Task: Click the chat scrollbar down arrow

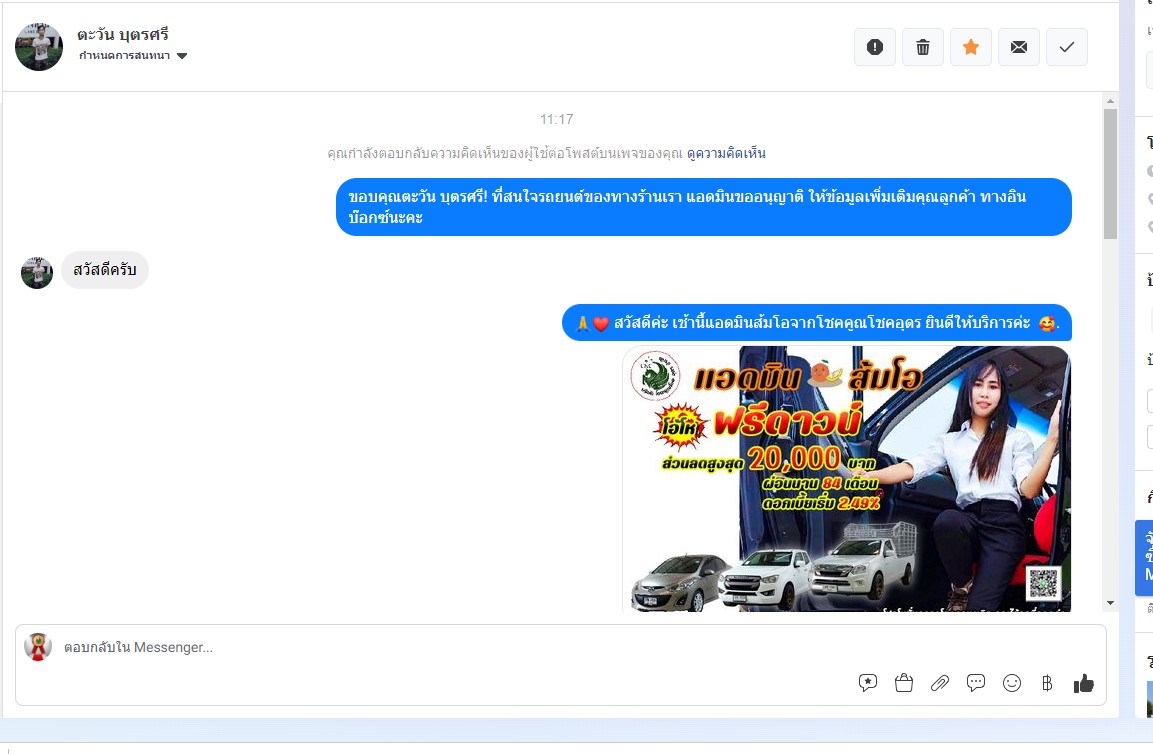Action: pos(1110,603)
